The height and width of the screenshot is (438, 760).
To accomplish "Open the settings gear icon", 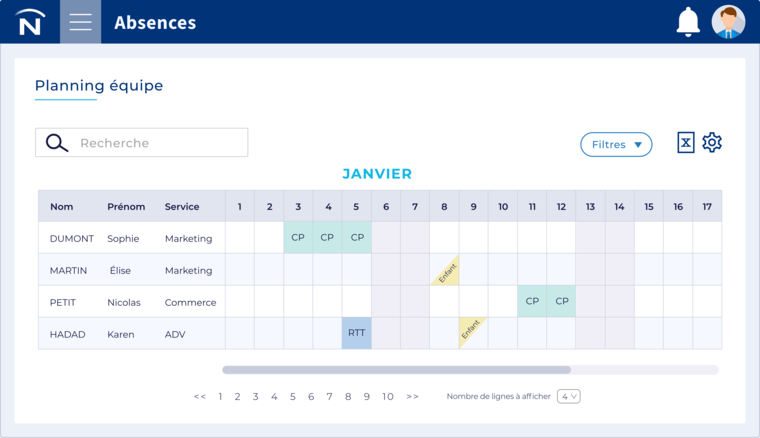I will [712, 143].
